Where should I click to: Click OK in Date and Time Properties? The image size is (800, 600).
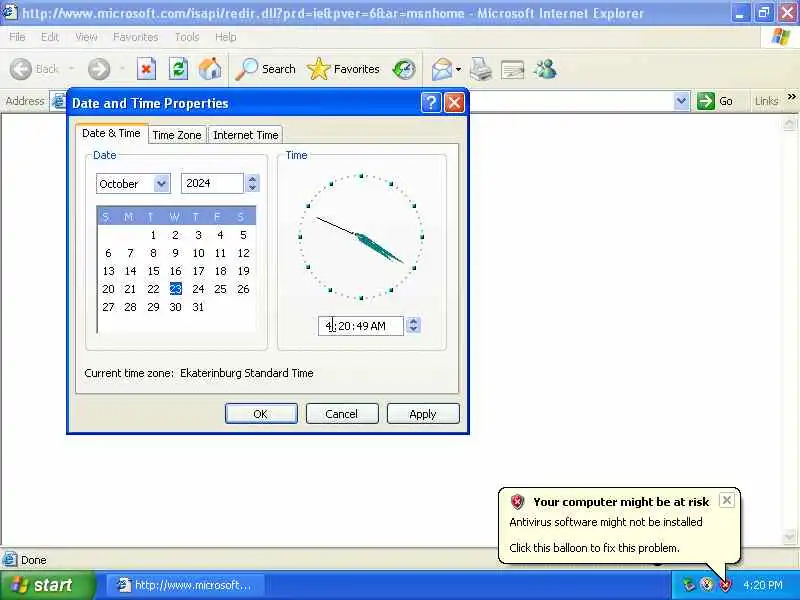(261, 413)
